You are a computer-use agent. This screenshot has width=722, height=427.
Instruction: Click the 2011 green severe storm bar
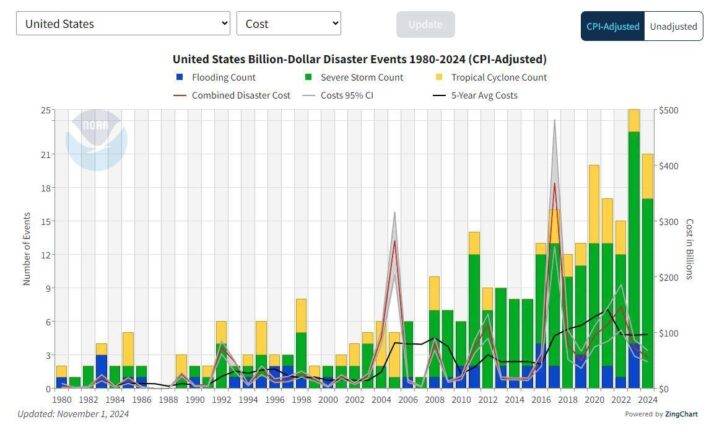coord(474,310)
